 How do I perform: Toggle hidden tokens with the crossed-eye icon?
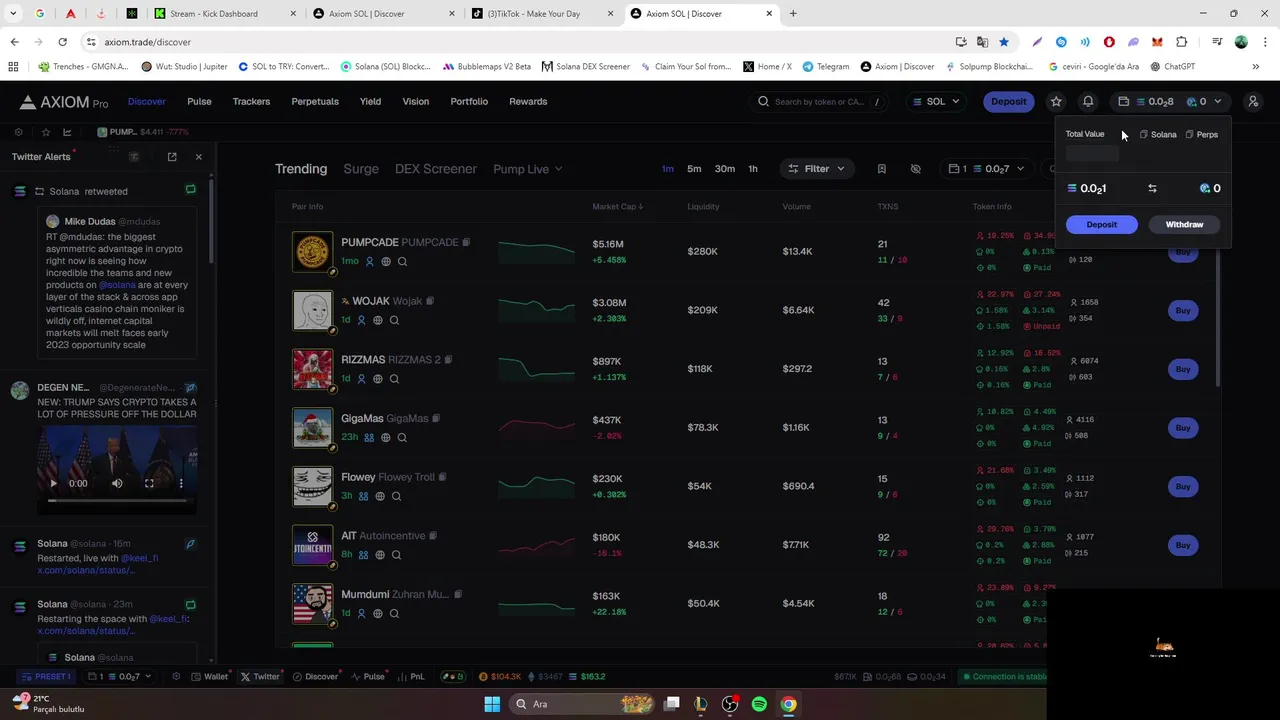[x=915, y=169]
